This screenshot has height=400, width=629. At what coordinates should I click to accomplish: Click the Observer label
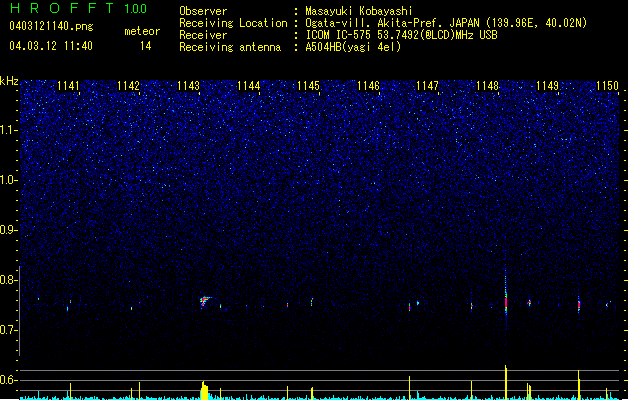203,11
